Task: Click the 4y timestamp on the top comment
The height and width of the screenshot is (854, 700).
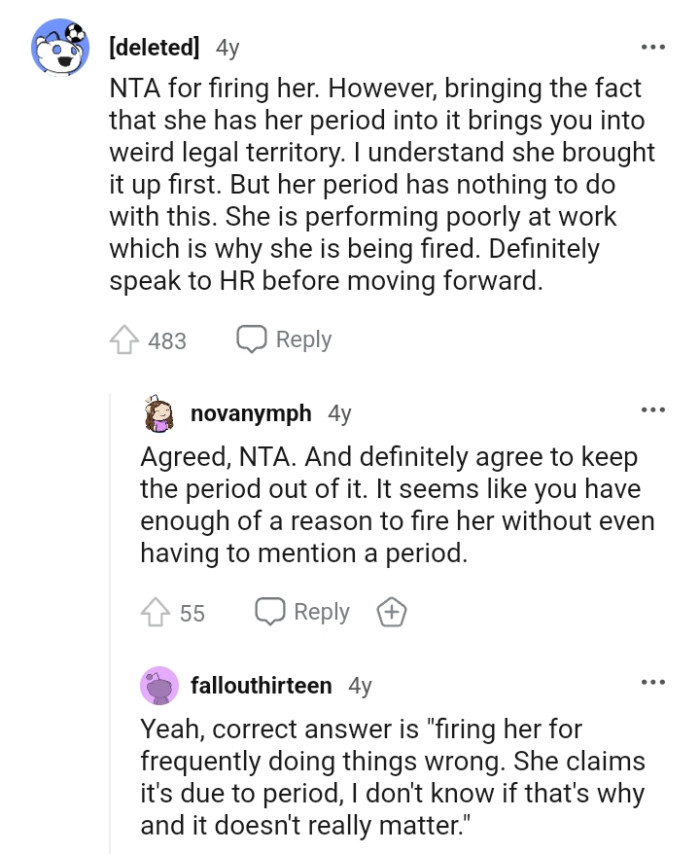Action: click(x=225, y=45)
